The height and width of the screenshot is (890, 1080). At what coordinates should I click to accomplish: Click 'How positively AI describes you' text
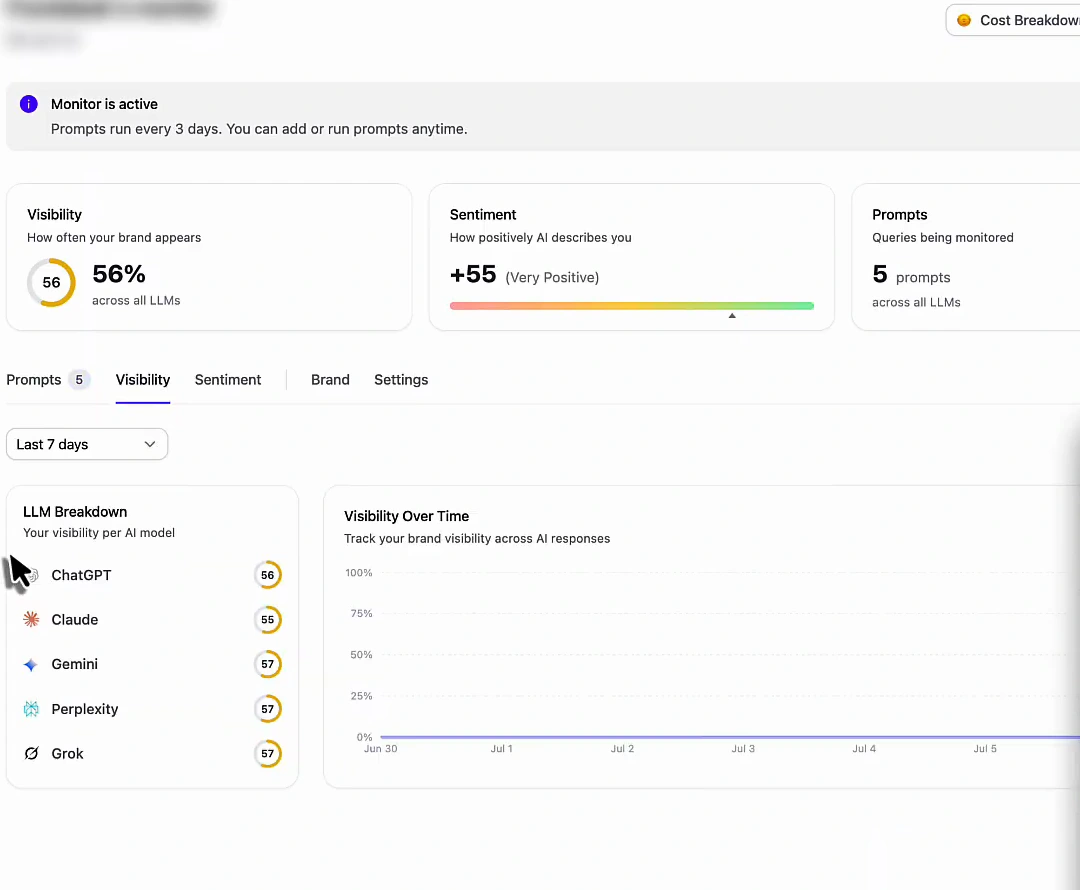point(541,238)
